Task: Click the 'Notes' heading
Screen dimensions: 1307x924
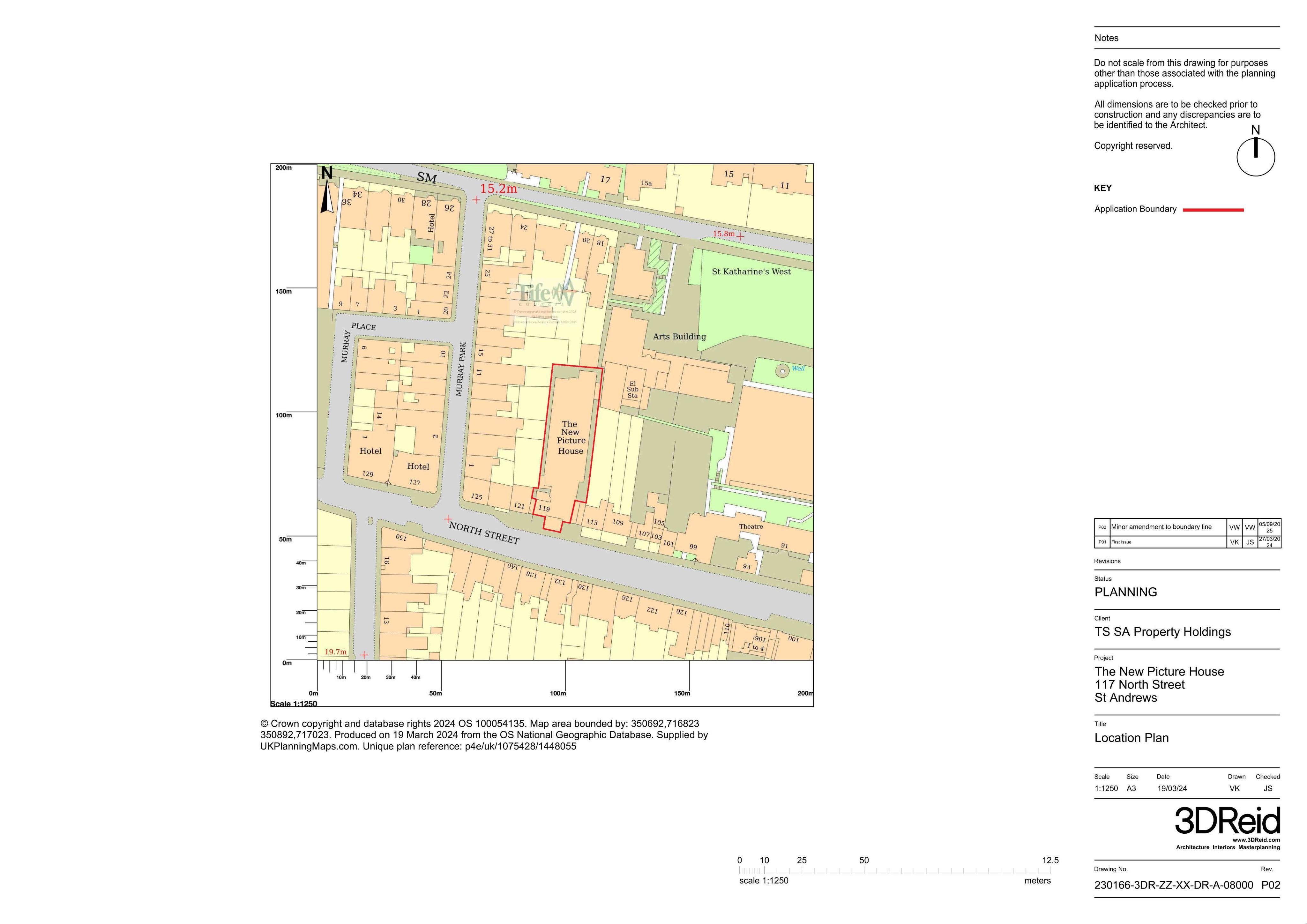Action: (1106, 38)
